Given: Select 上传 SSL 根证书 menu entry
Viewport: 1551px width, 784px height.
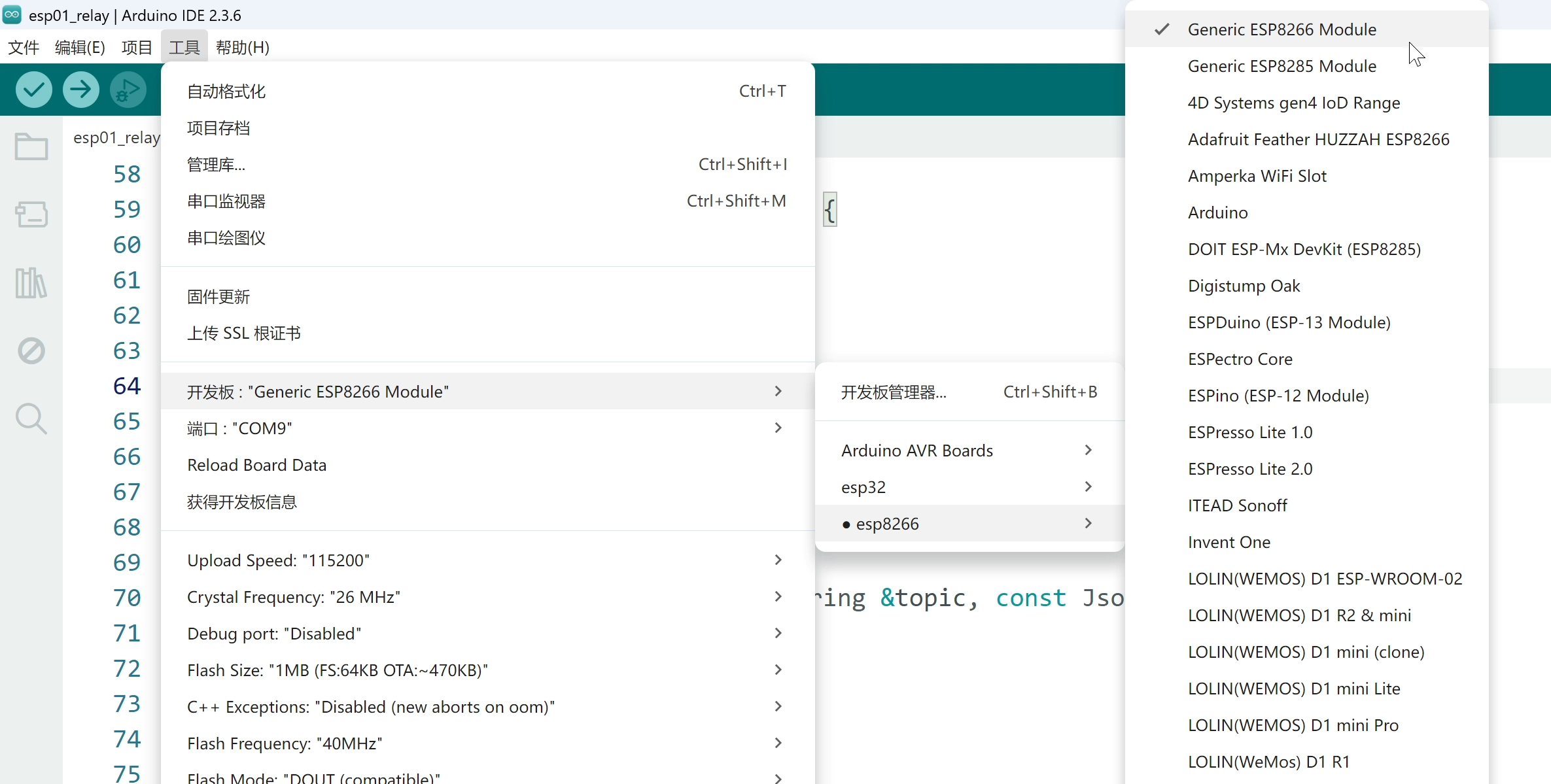Looking at the screenshot, I should coord(487,333).
